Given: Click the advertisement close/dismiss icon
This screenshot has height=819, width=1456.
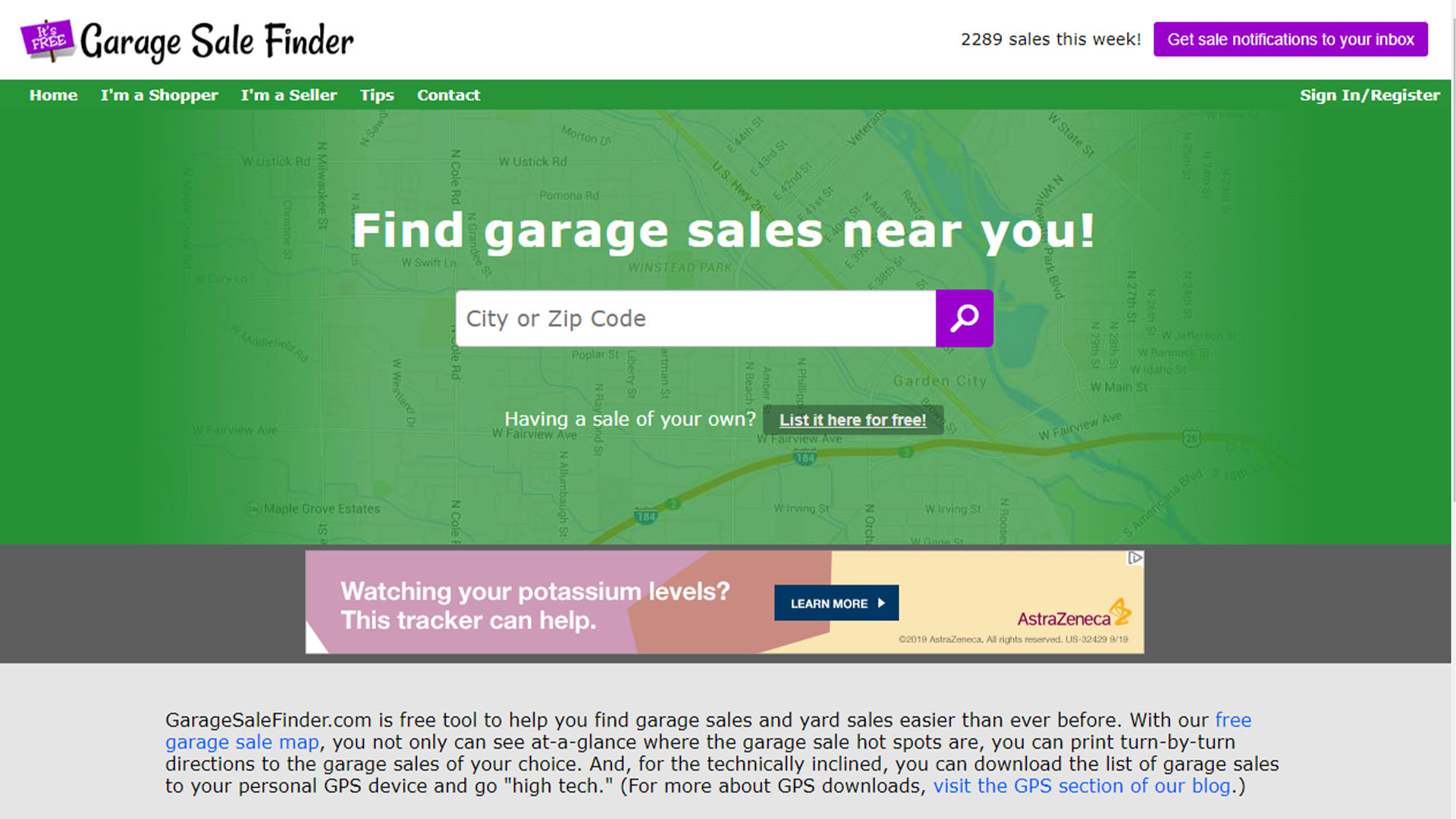Looking at the screenshot, I should click(x=1135, y=557).
